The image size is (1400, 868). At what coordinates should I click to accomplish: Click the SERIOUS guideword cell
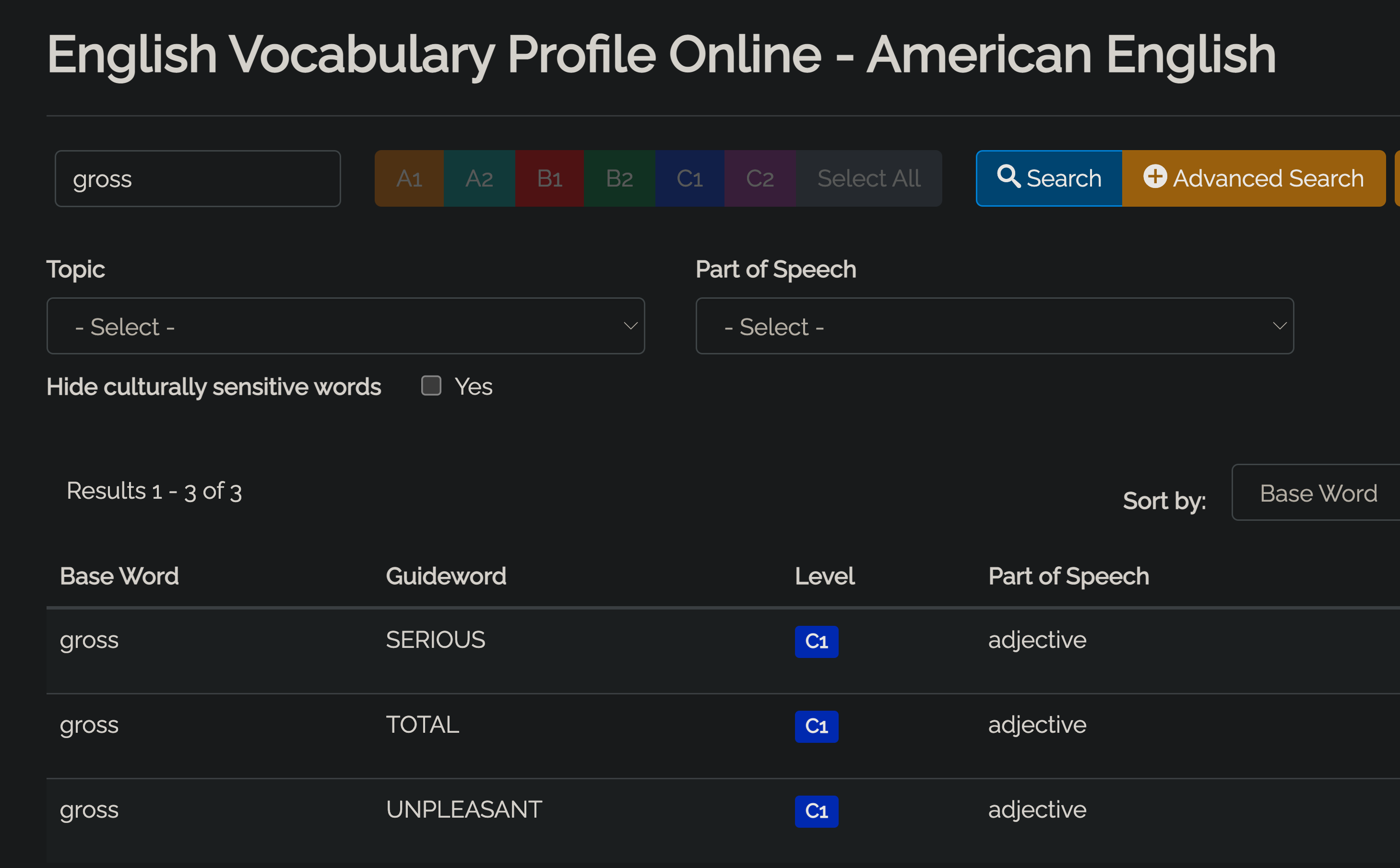click(x=436, y=640)
